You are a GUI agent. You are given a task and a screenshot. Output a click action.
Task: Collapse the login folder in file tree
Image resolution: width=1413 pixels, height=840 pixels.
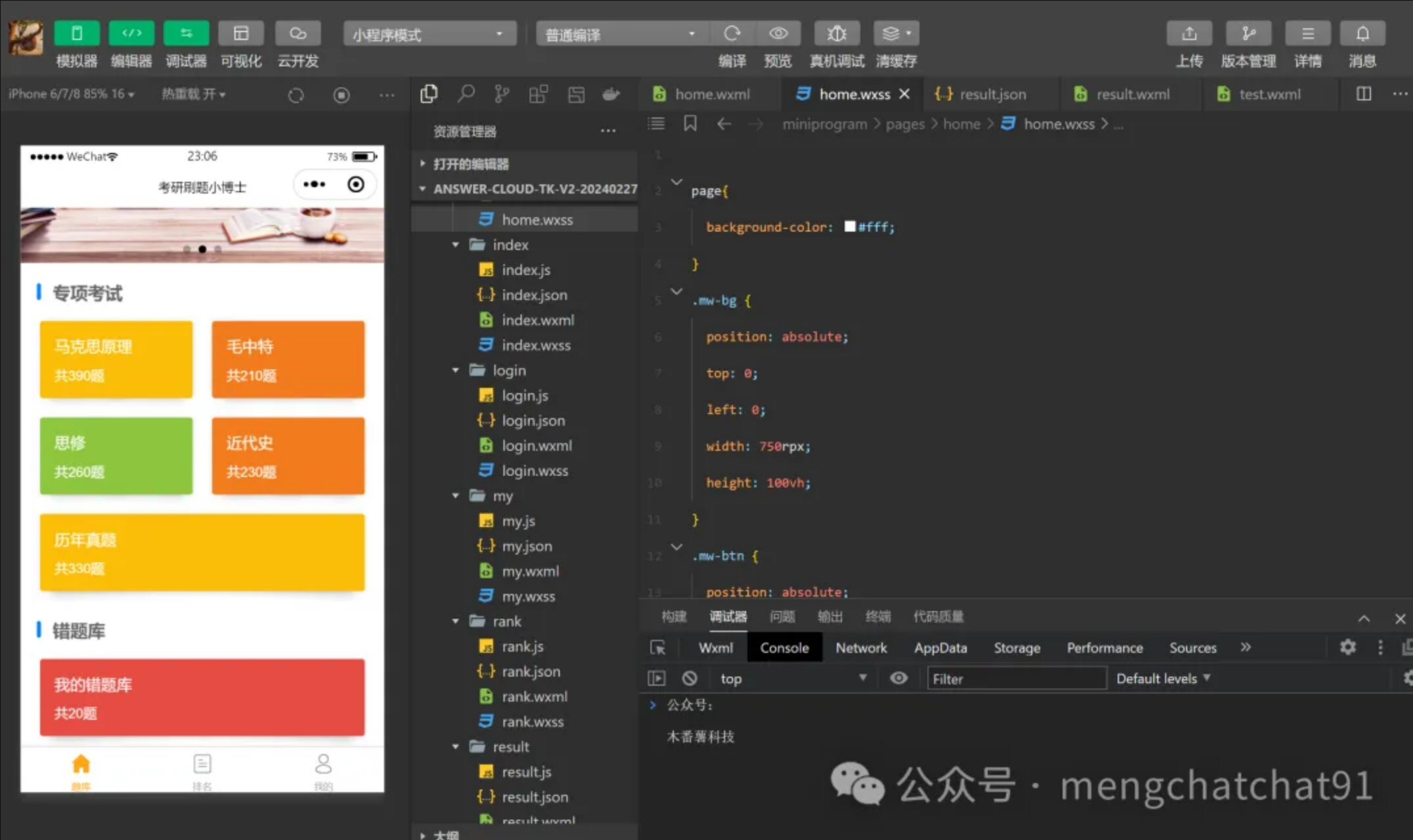tap(455, 371)
